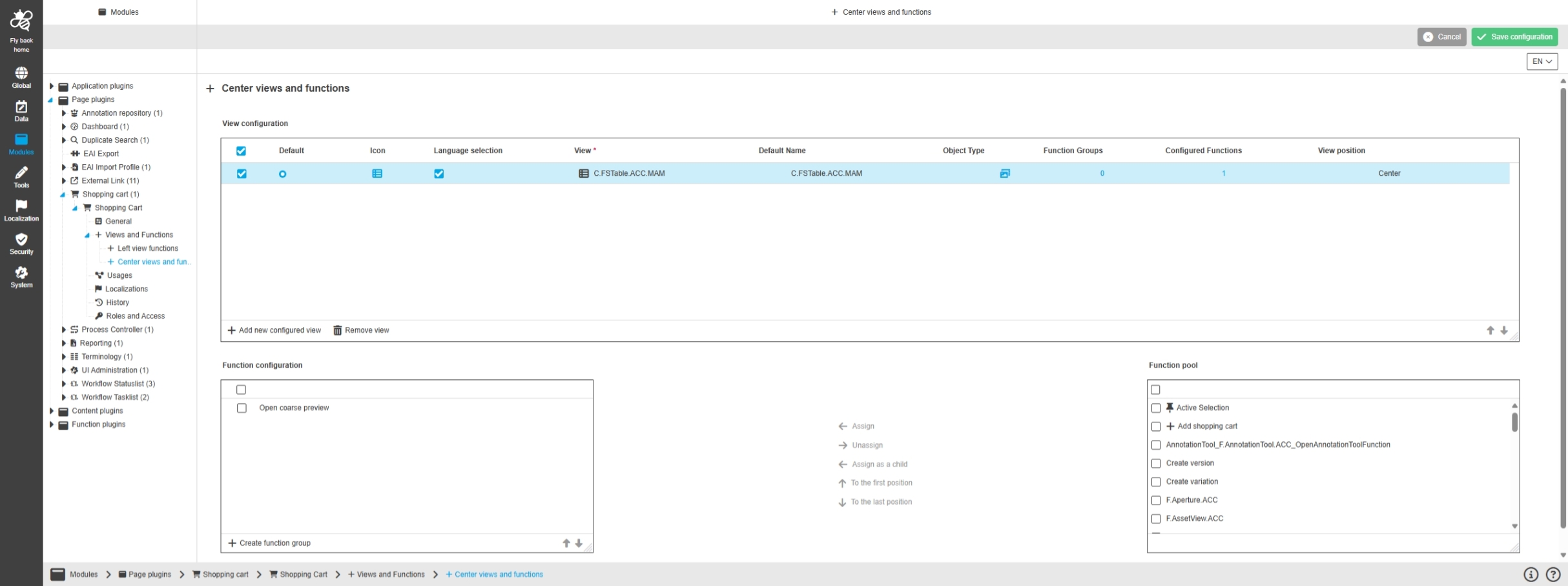Click the info icon in bottom bar
The width and height of the screenshot is (1568, 586).
click(x=1531, y=574)
